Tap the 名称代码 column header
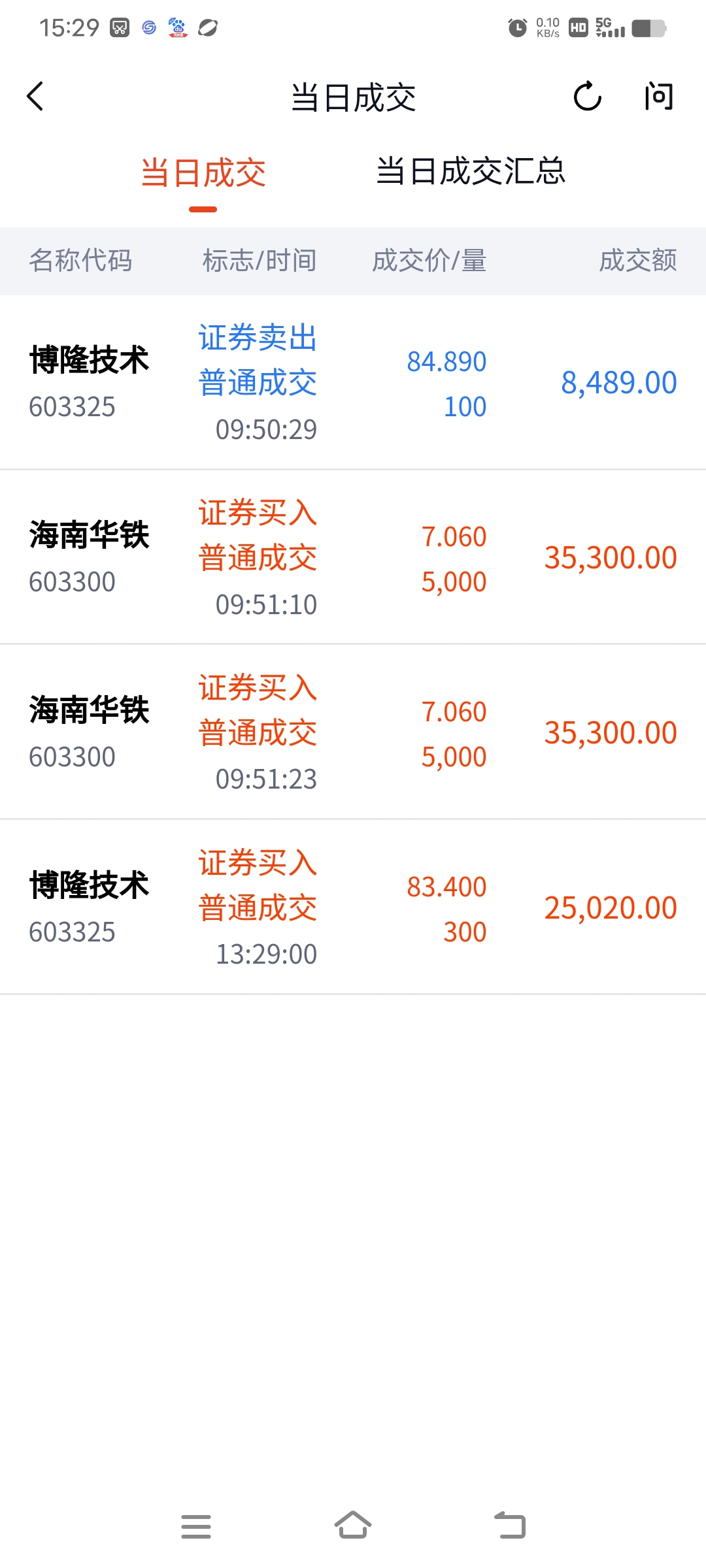Image resolution: width=706 pixels, height=1568 pixels. click(80, 261)
